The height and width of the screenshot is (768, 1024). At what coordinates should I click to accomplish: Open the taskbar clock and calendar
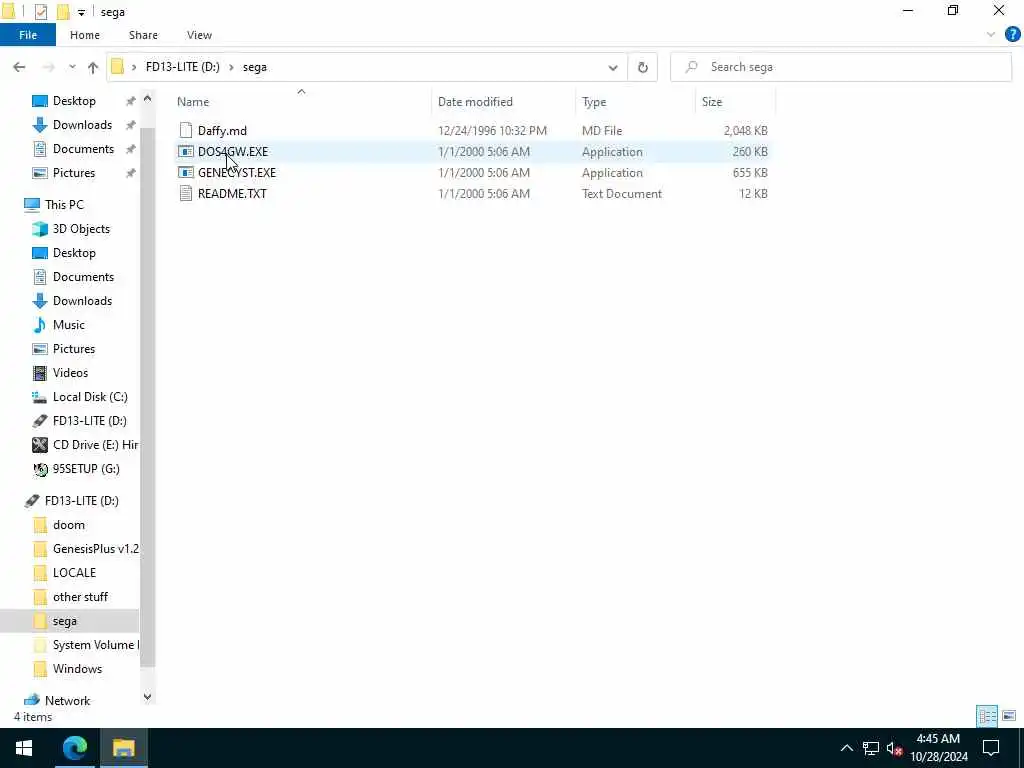(x=938, y=748)
